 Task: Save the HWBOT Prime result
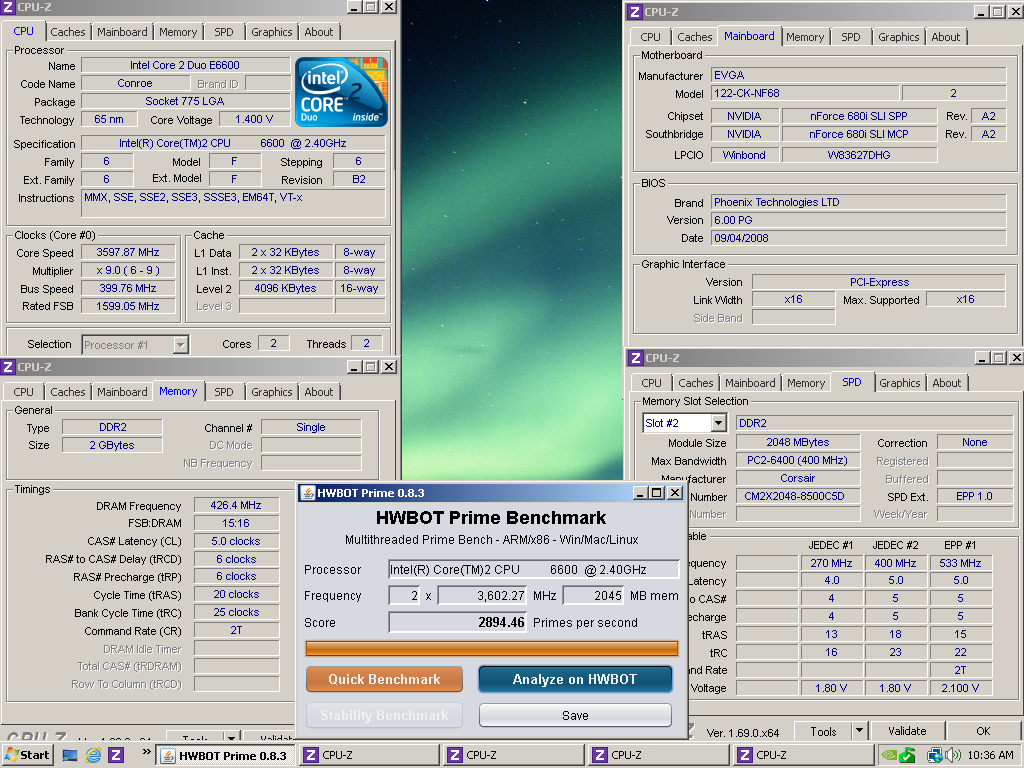tap(575, 715)
